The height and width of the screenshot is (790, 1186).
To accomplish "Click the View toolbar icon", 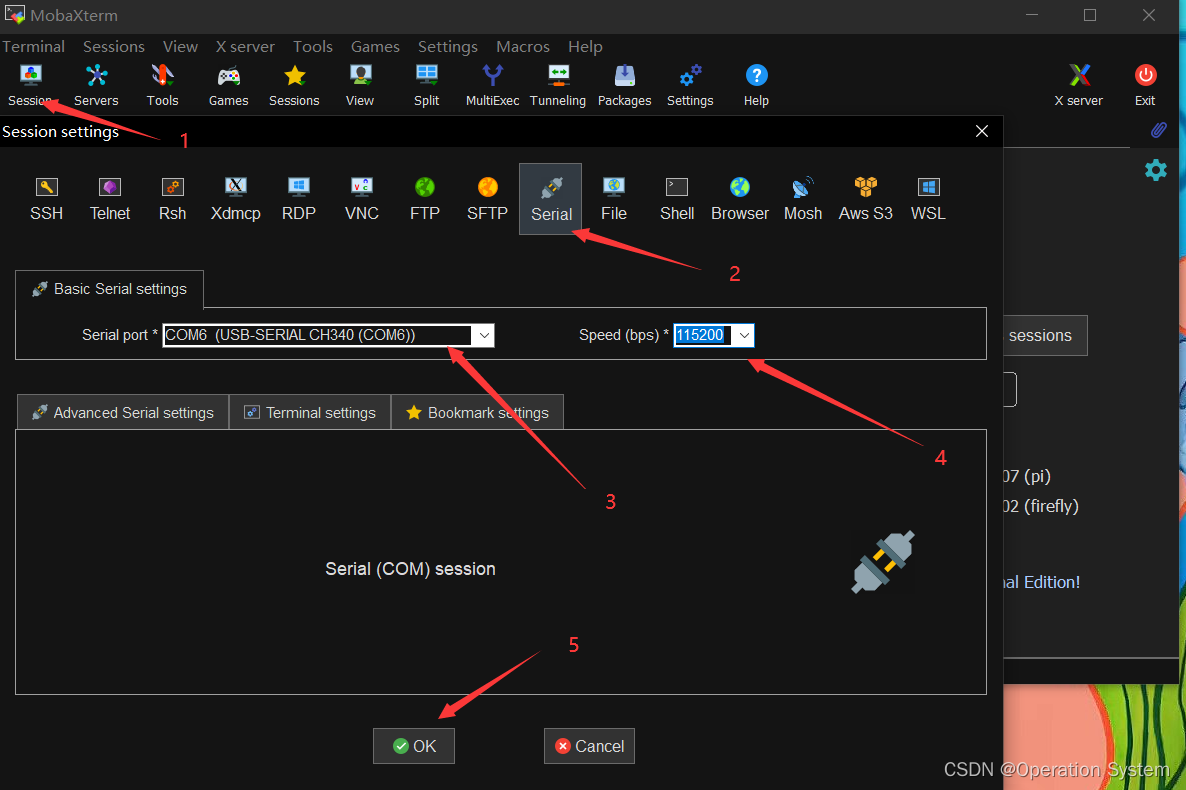I will pyautogui.click(x=360, y=86).
